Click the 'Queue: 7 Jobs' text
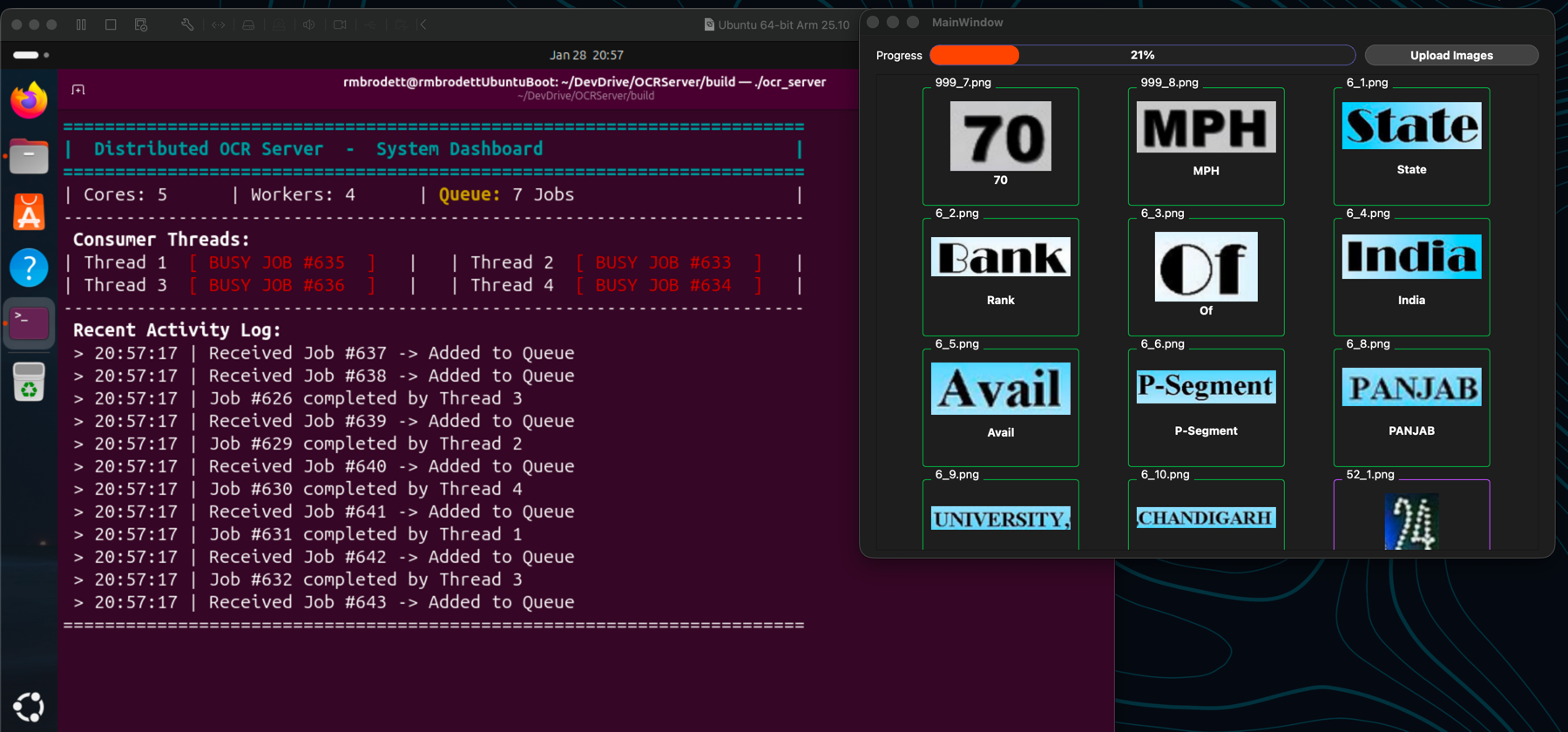Image resolution: width=1568 pixels, height=732 pixels. click(x=506, y=194)
